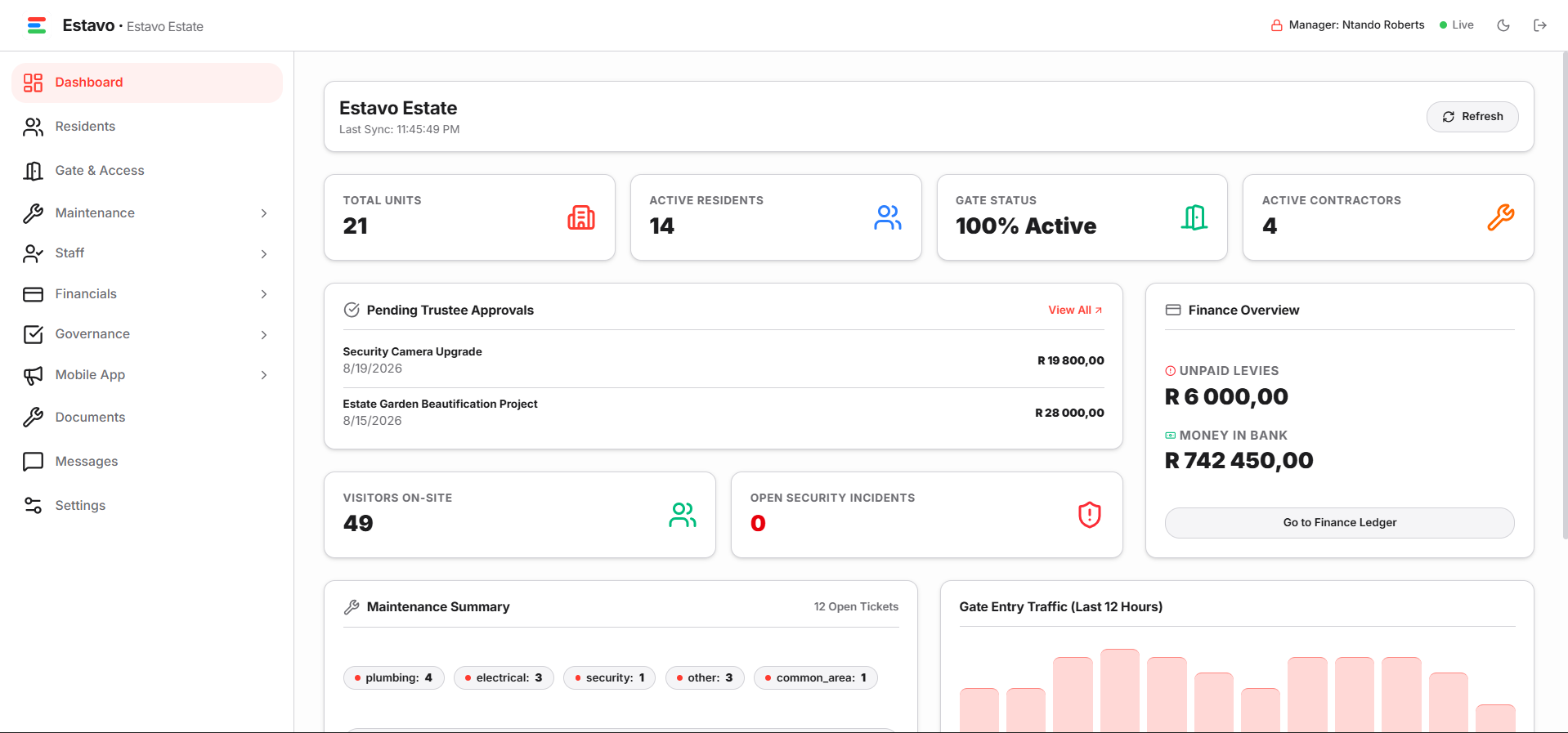Refresh the estate dashboard

pyautogui.click(x=1472, y=117)
